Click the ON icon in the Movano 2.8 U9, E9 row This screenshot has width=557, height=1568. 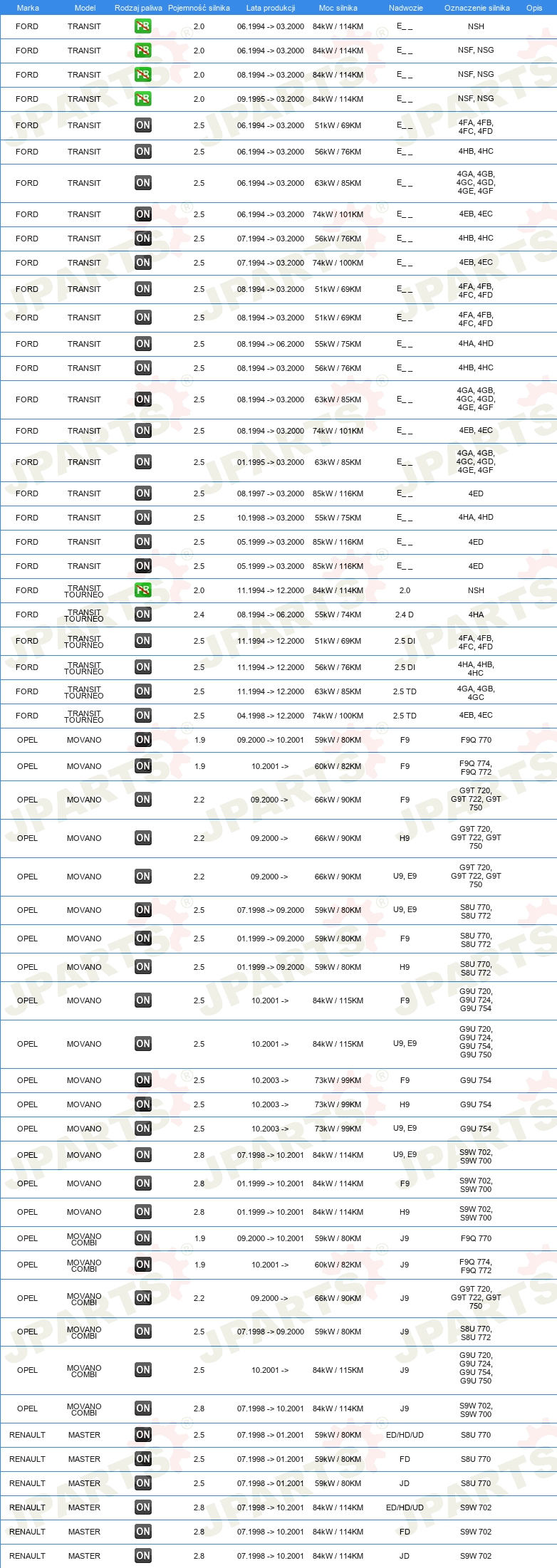pyautogui.click(x=143, y=1155)
